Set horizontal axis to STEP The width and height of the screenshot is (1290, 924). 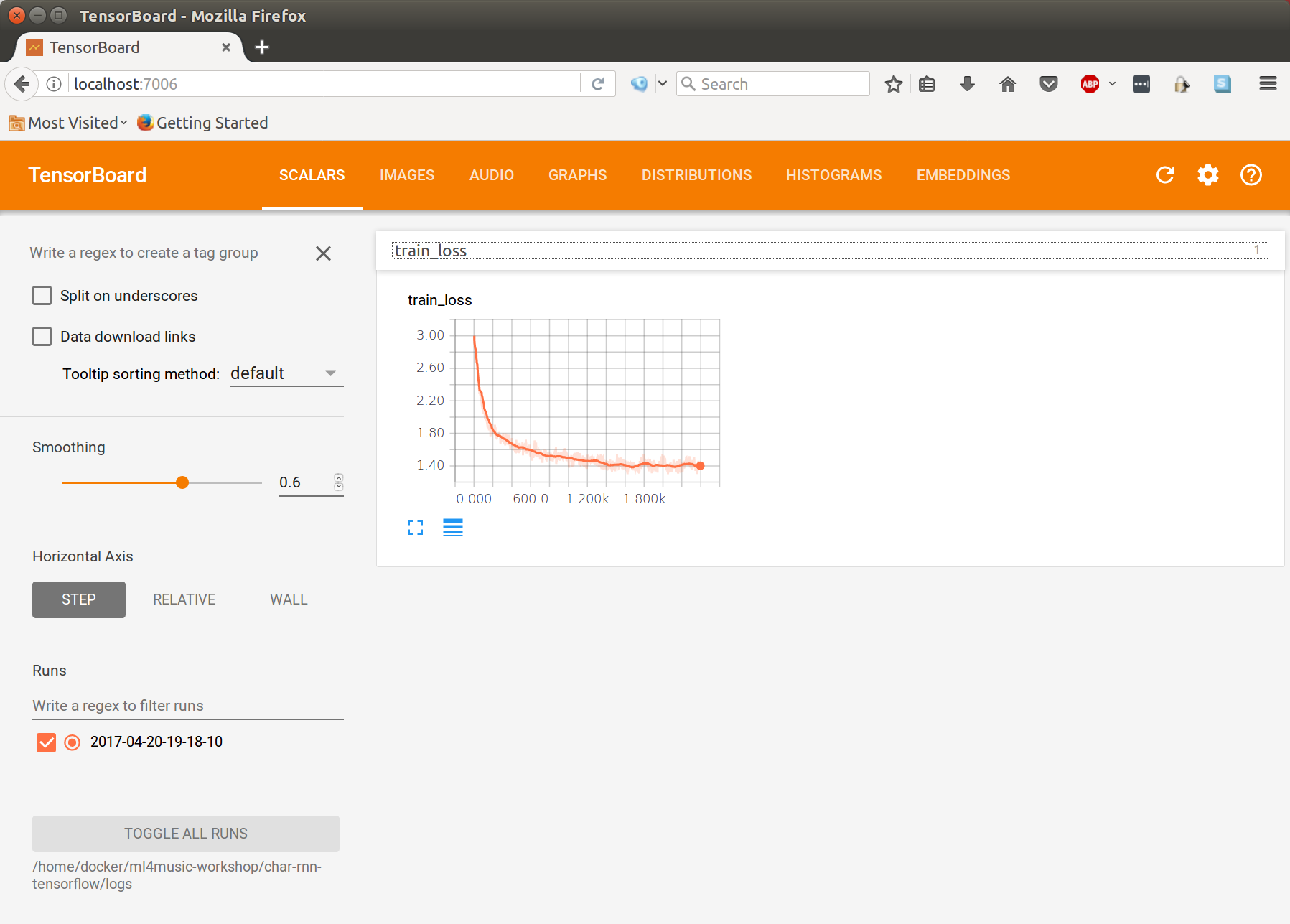tap(79, 599)
